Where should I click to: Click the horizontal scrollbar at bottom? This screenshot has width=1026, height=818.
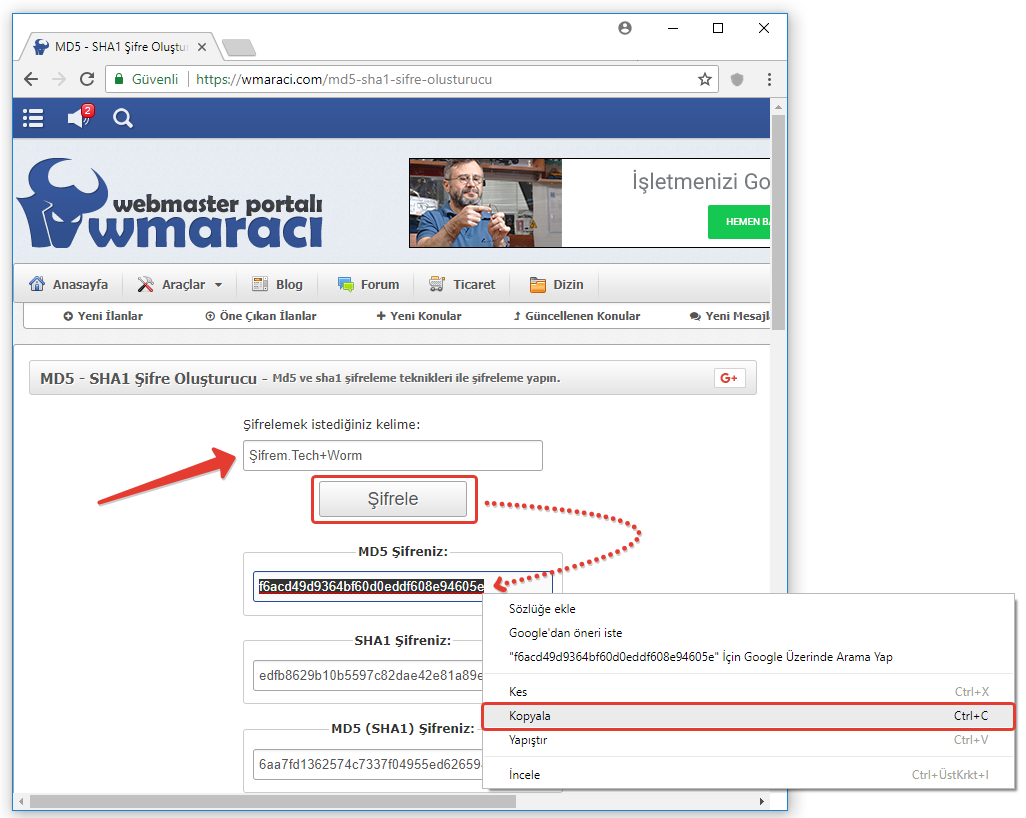[270, 801]
